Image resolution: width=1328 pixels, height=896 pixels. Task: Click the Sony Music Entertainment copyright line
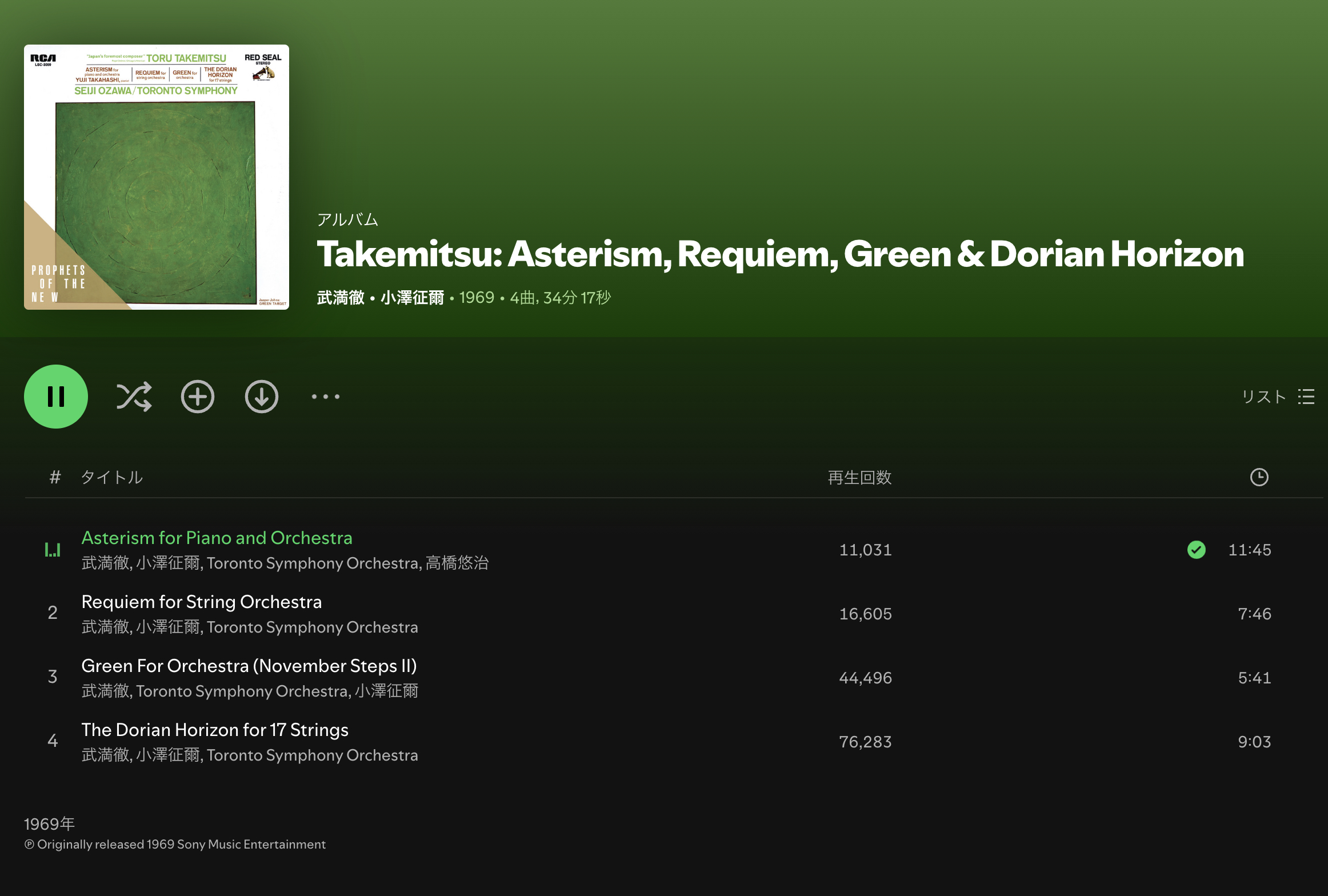pos(175,845)
